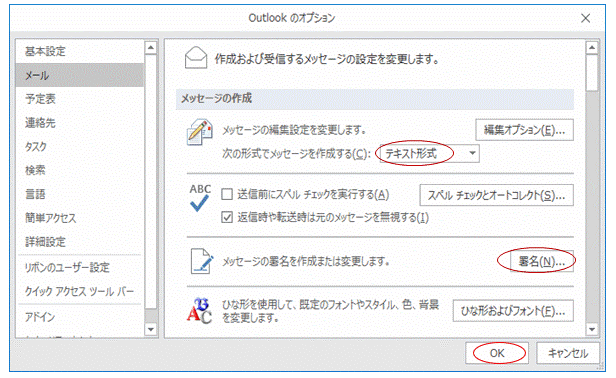The height and width of the screenshot is (378, 616).
Task: Open スペル チェックとオートコレクト button
Action: click(x=497, y=195)
